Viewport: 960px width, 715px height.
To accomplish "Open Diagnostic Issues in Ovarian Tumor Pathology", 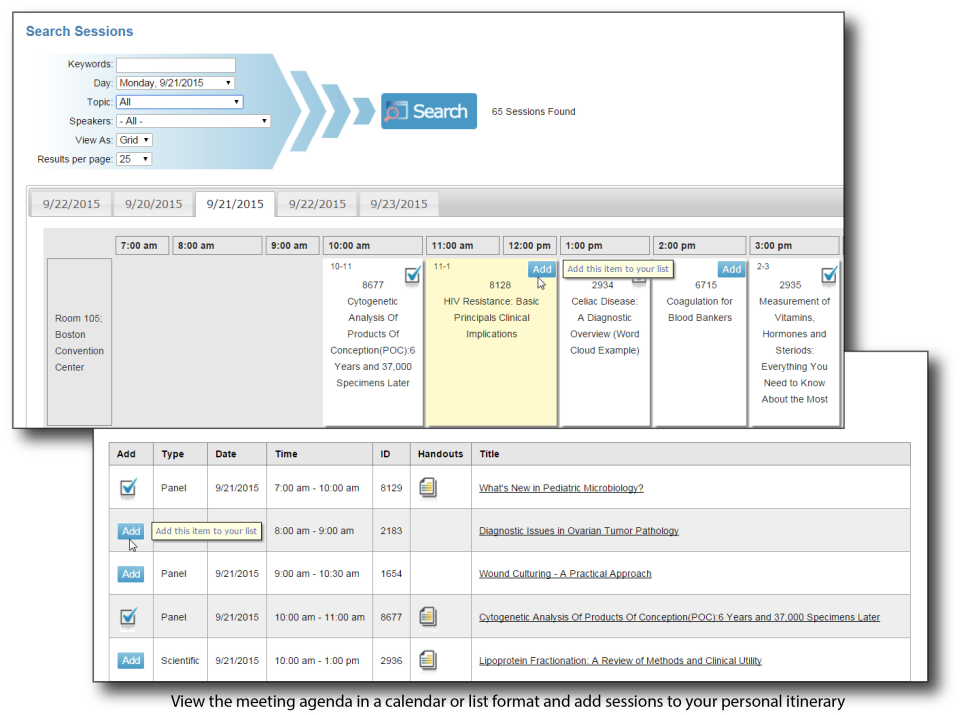I will (578, 530).
